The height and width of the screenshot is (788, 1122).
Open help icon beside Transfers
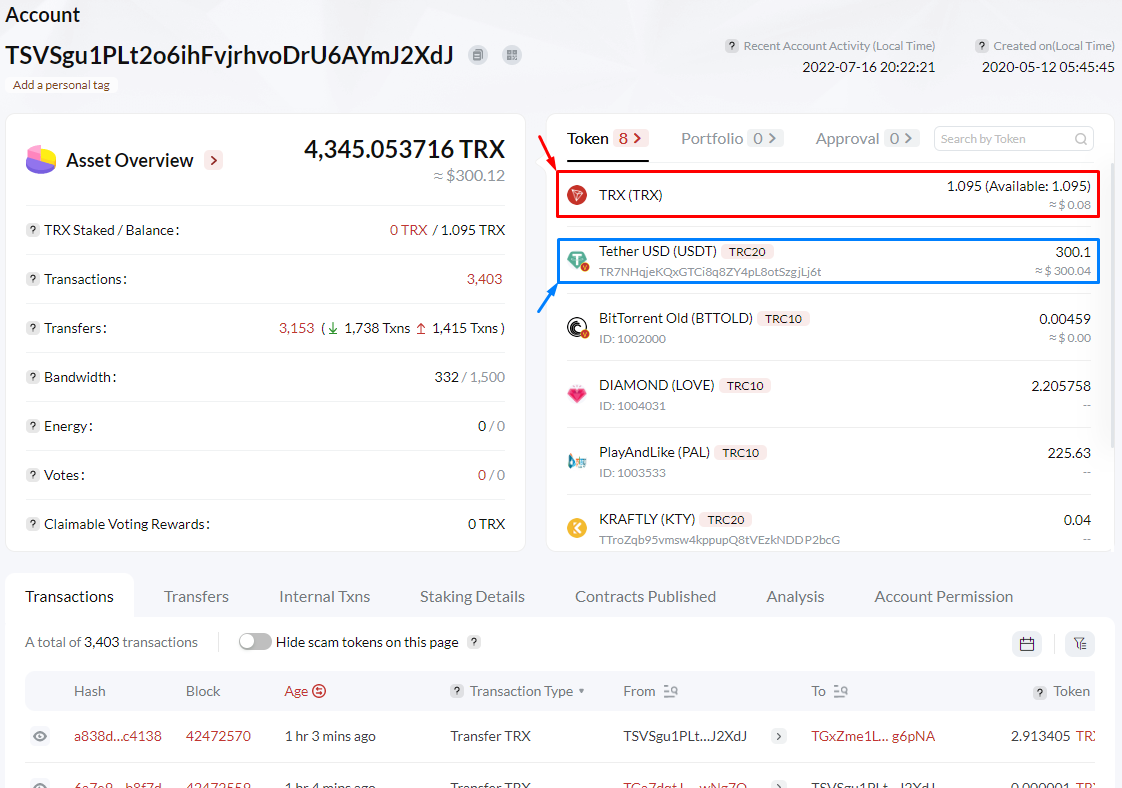click(x=33, y=328)
